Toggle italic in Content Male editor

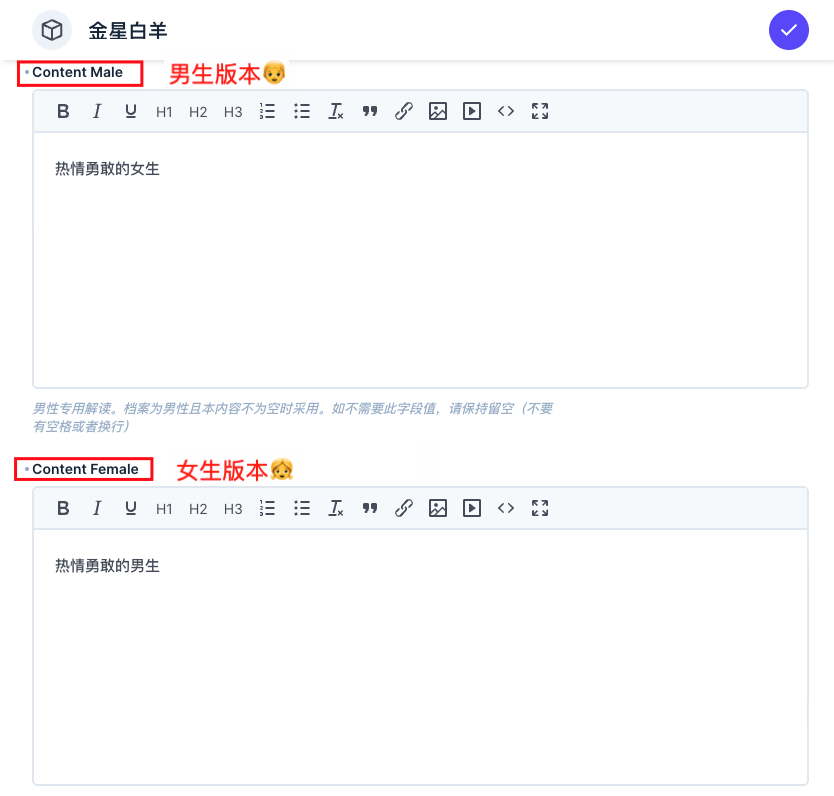click(x=97, y=112)
